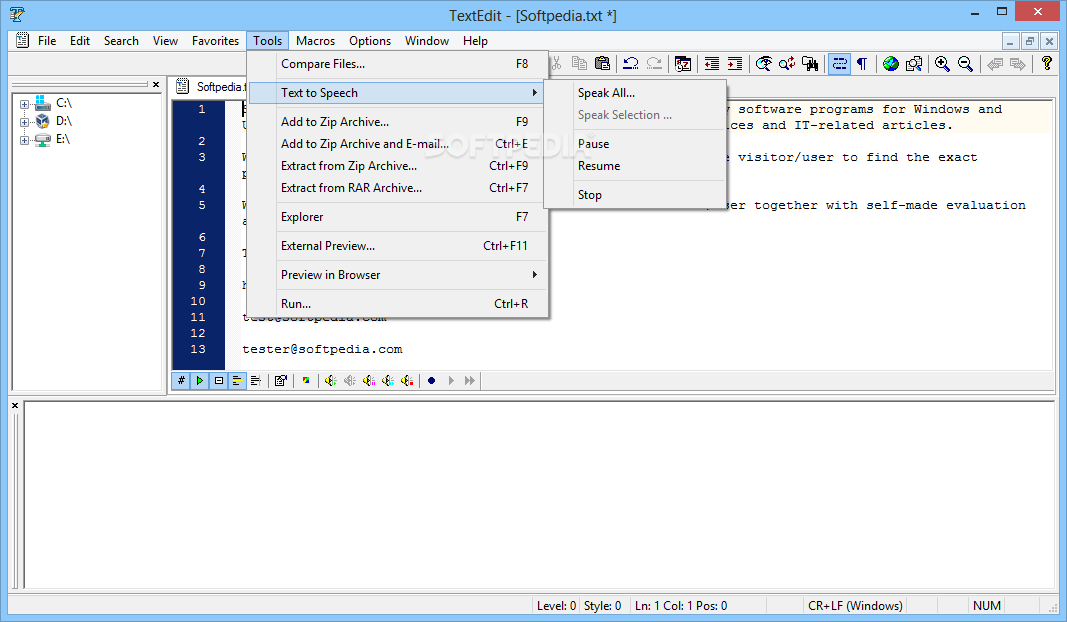
Task: Choose Pause in Text to Speech submenu
Action: tap(635, 144)
